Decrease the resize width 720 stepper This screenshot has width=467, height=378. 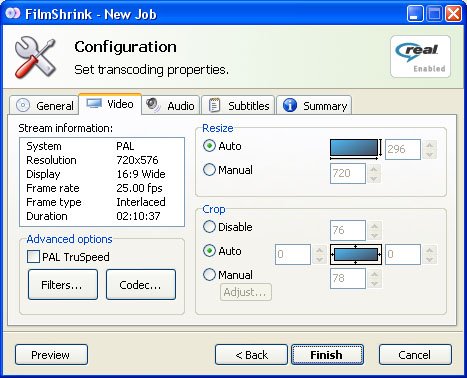pyautogui.click(x=374, y=178)
